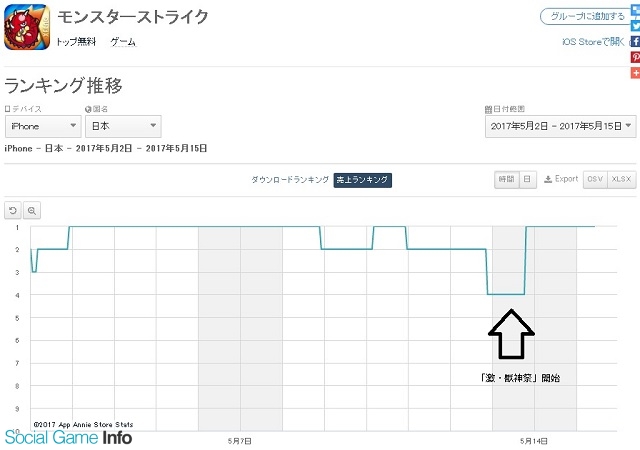Toggle 時間 hourly granularity
Viewport: 640px width, 450px height.
(506, 179)
